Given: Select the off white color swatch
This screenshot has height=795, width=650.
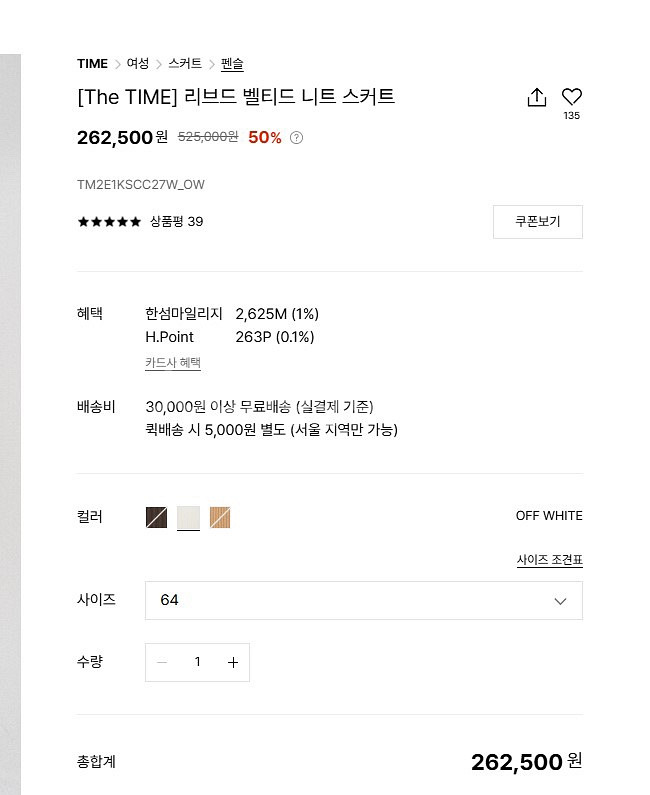Looking at the screenshot, I should (x=188, y=517).
